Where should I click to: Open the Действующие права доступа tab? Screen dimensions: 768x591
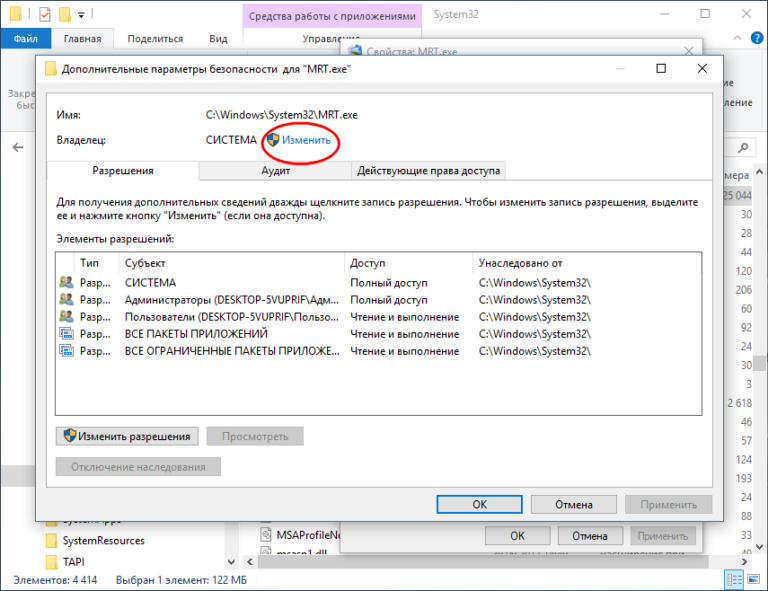pyautogui.click(x=428, y=171)
